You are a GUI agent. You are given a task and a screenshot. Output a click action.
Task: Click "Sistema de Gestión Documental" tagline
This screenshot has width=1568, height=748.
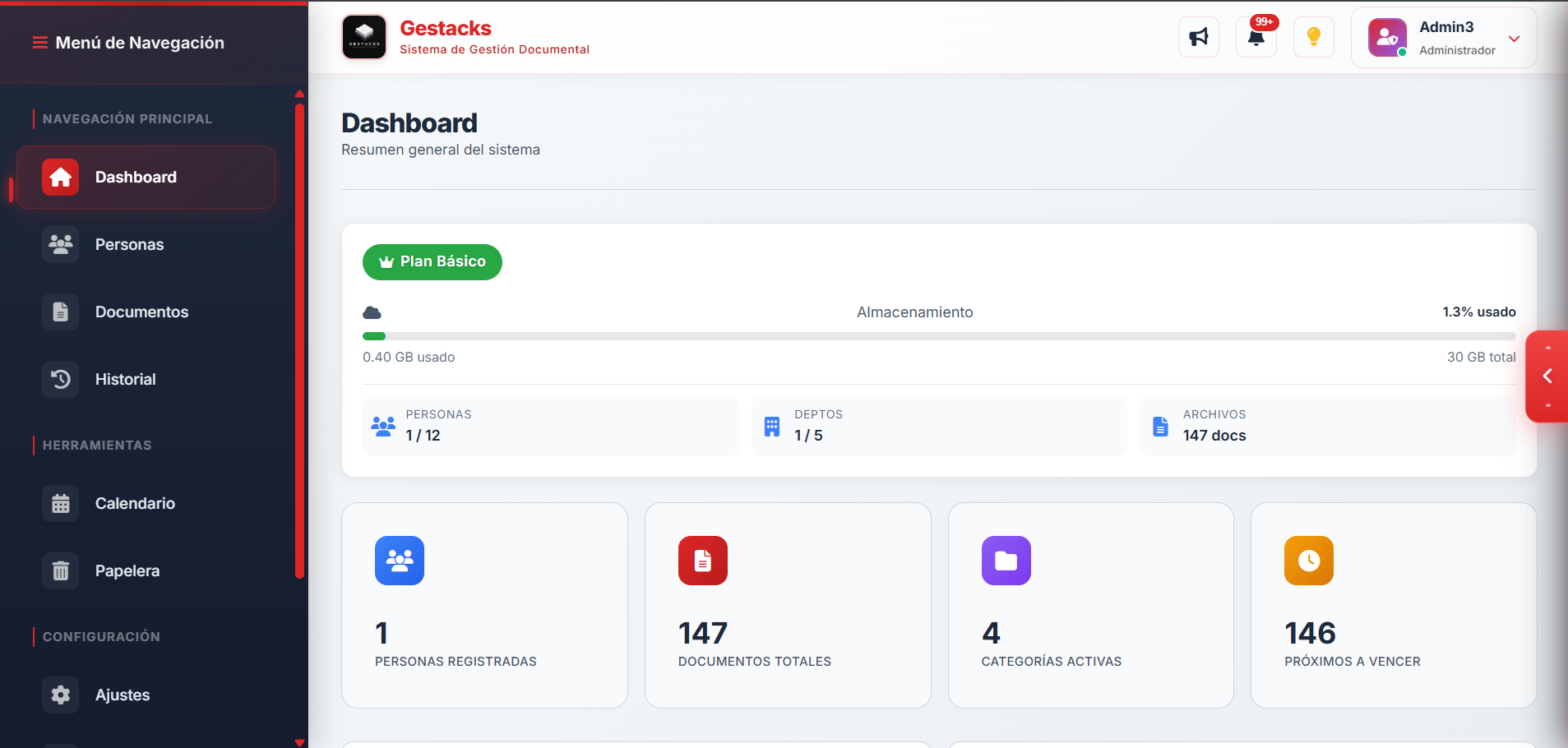pyautogui.click(x=494, y=49)
